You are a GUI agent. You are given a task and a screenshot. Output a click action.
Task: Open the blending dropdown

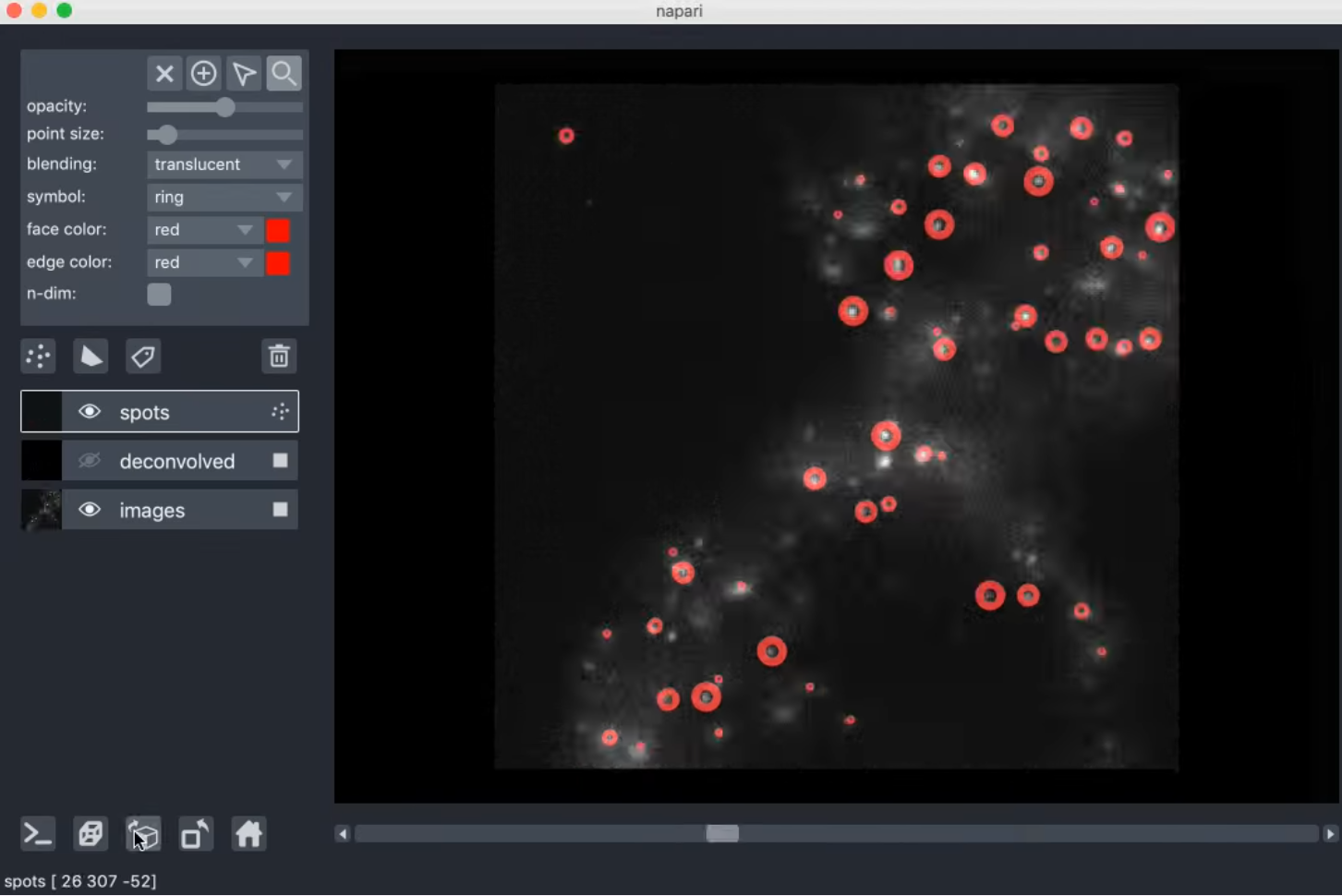point(224,164)
